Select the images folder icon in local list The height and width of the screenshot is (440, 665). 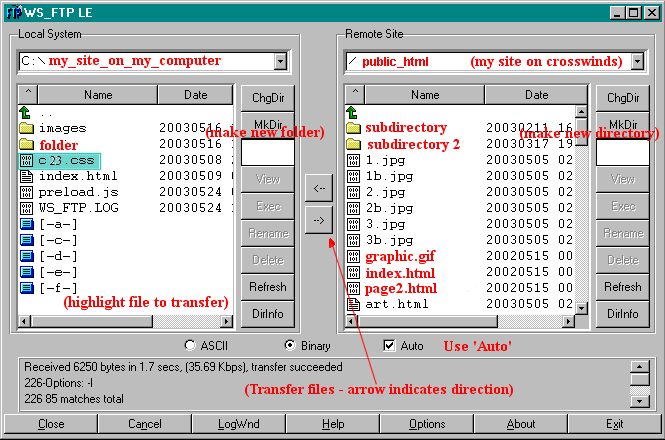click(26, 128)
